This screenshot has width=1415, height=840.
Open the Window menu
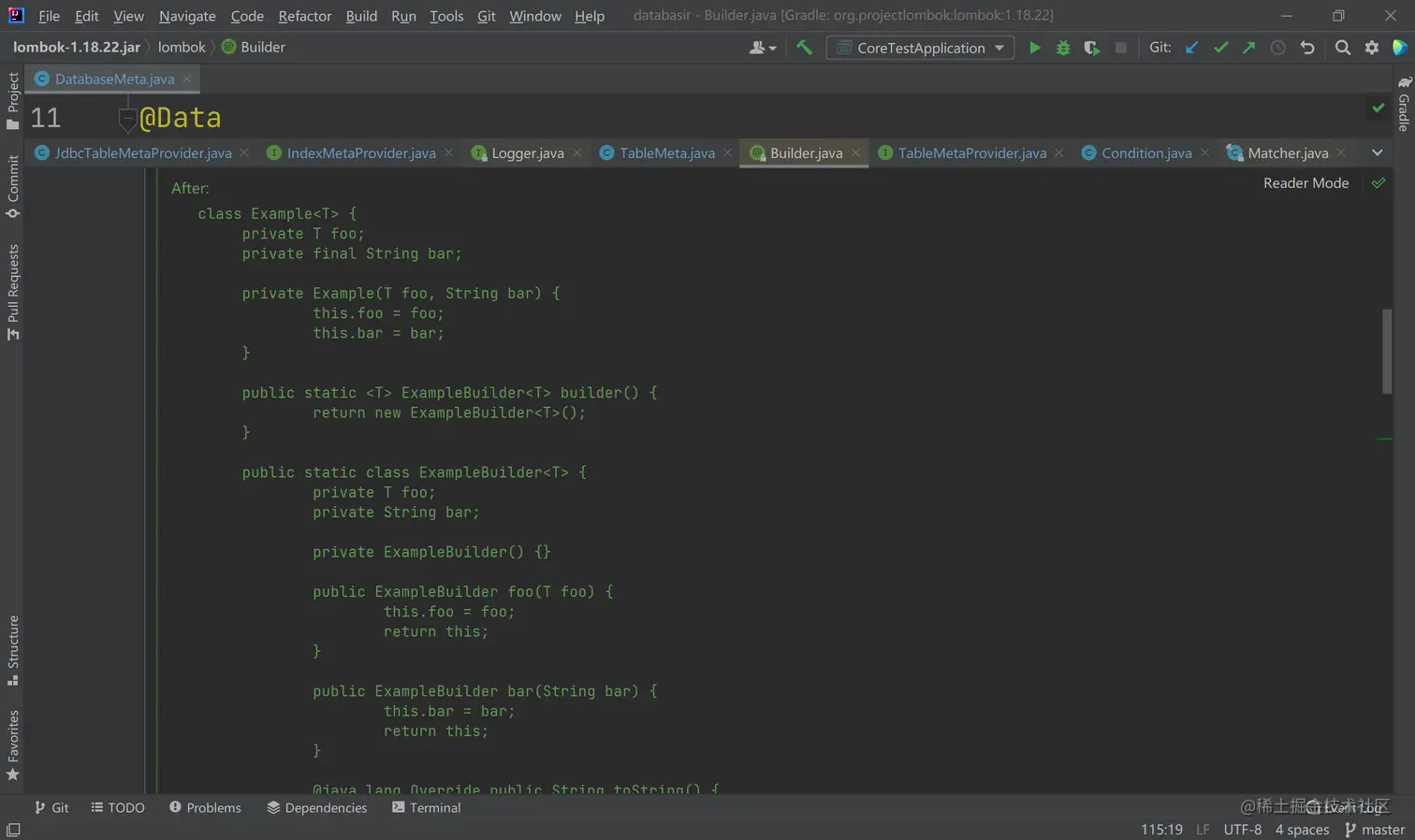point(535,16)
